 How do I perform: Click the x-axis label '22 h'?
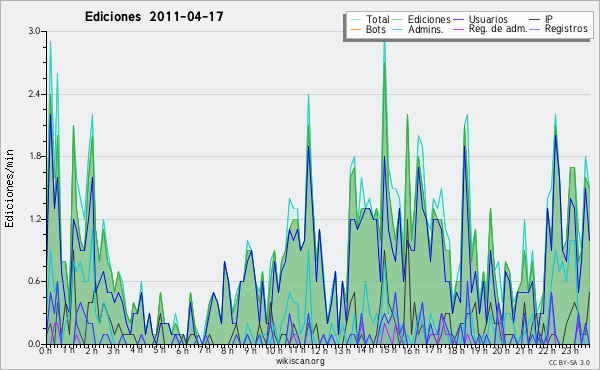pyautogui.click(x=546, y=350)
